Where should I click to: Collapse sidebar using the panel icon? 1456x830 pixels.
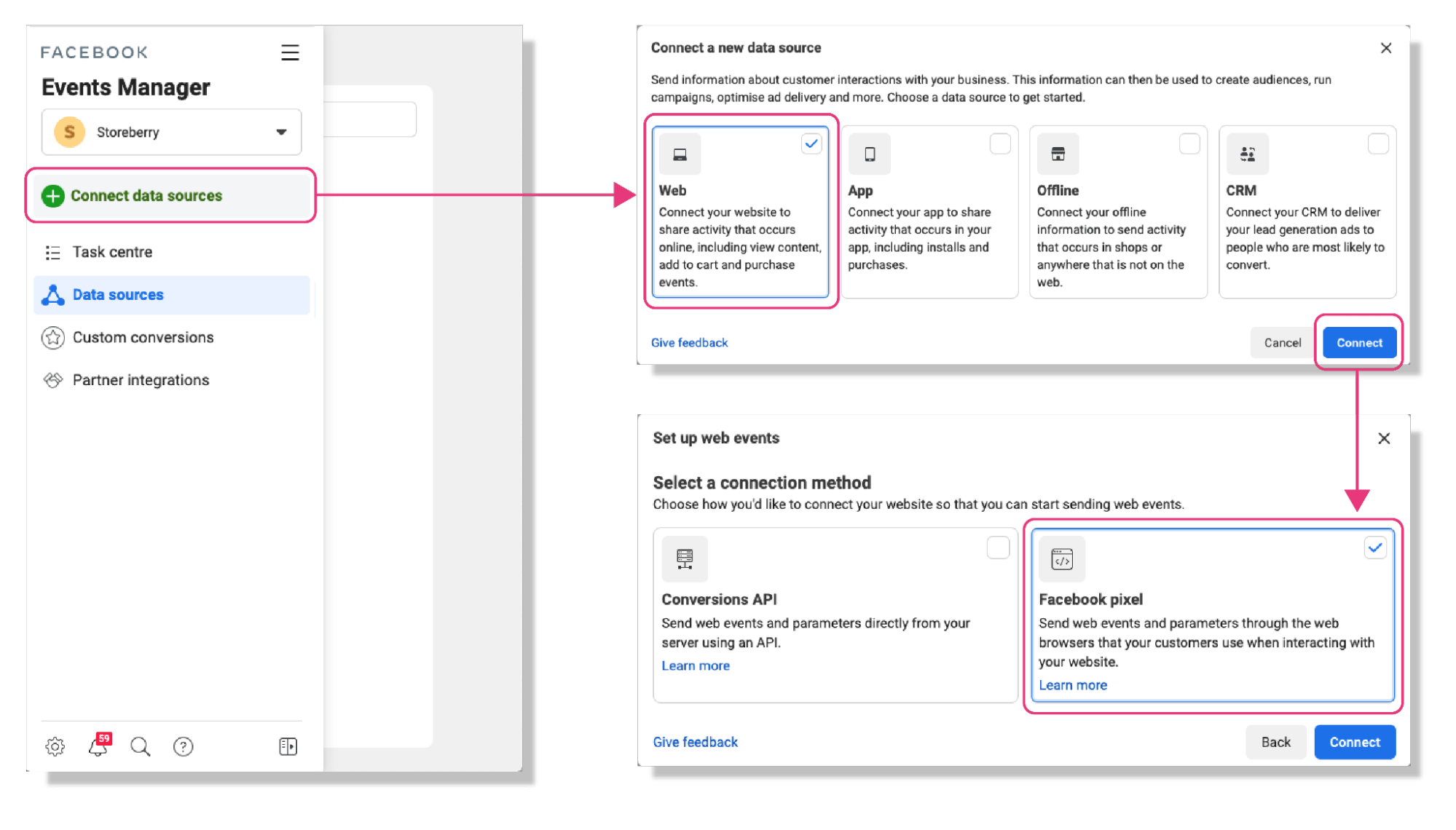[x=288, y=746]
